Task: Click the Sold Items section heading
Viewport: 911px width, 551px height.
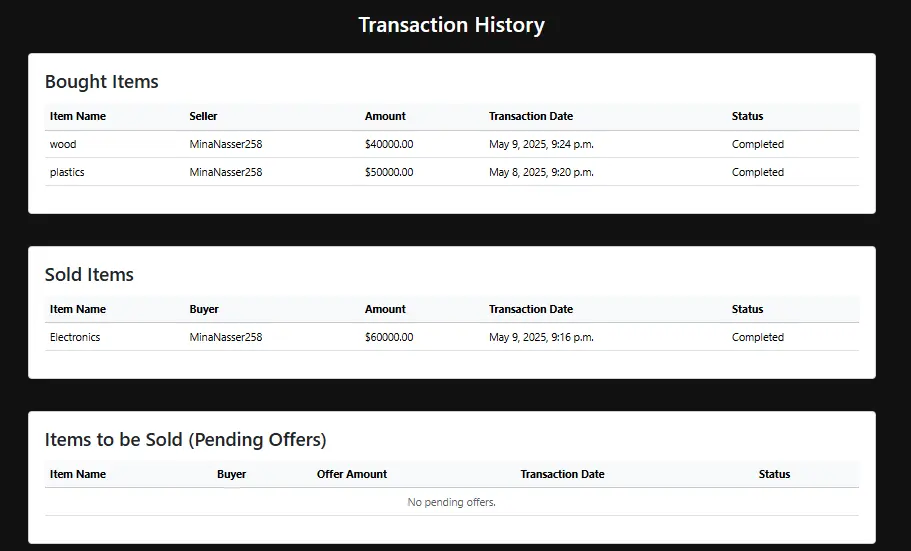Action: [89, 275]
